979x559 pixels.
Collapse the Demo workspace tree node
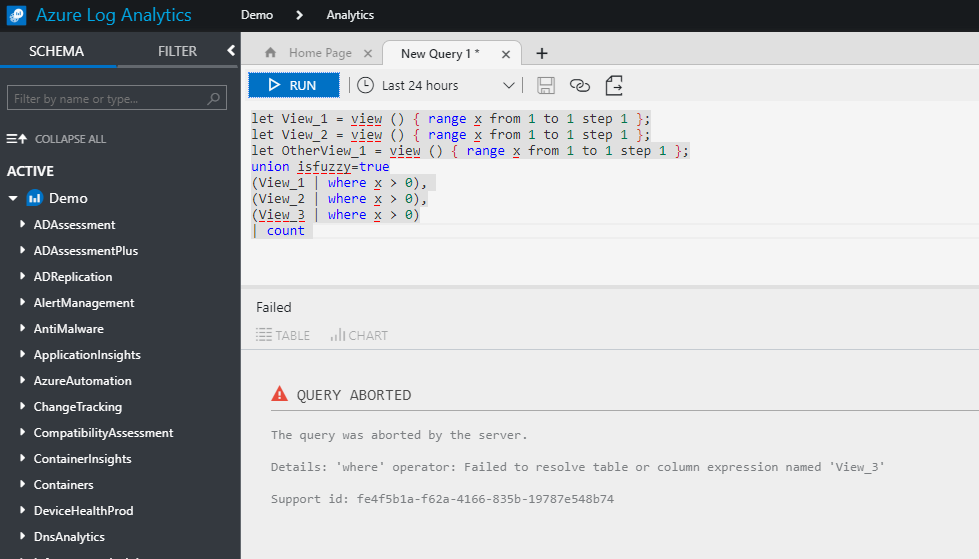12,198
